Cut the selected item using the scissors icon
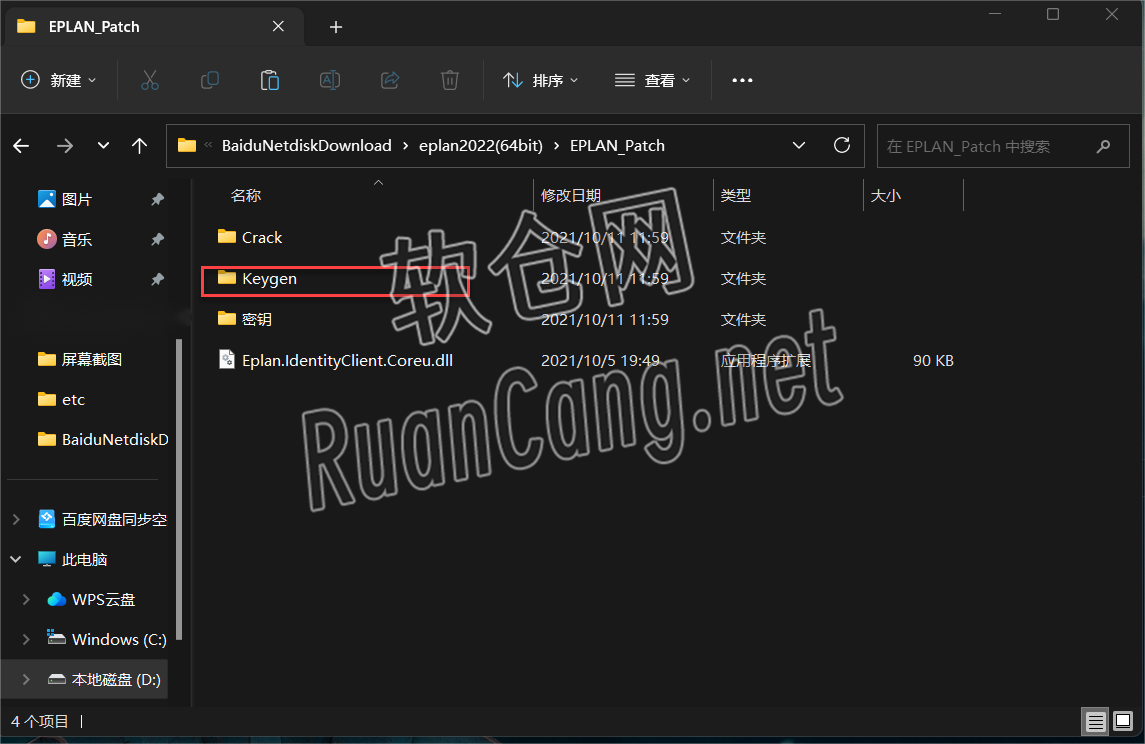Viewport: 1145px width, 744px height. (149, 80)
